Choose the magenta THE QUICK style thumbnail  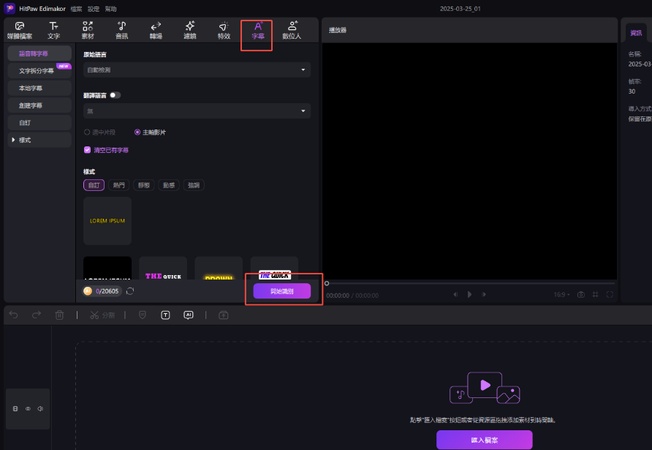163,268
